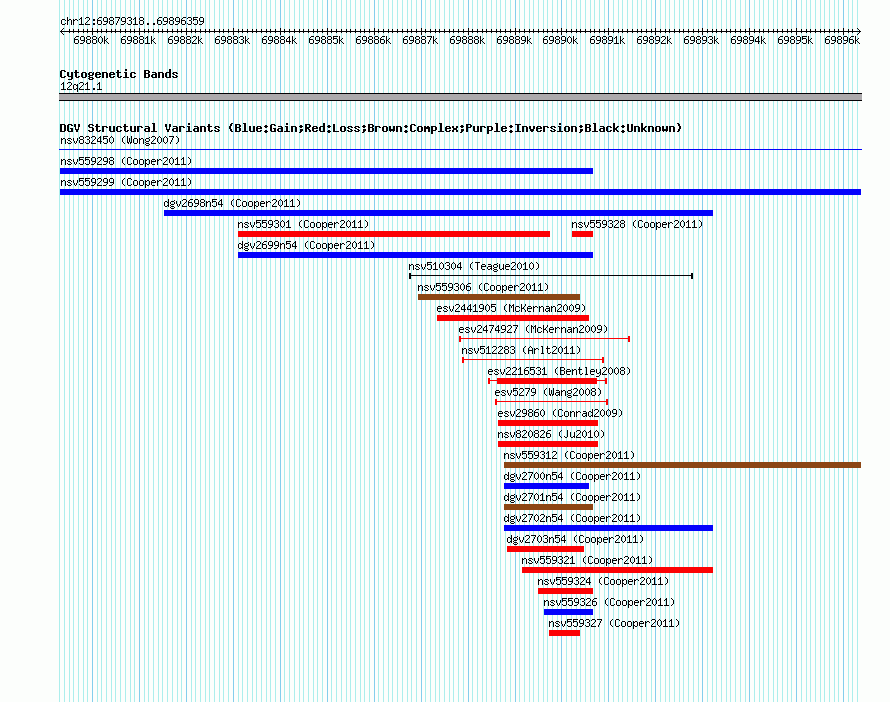Click the 69890k ruler position
The image size is (890, 702).
(560, 40)
